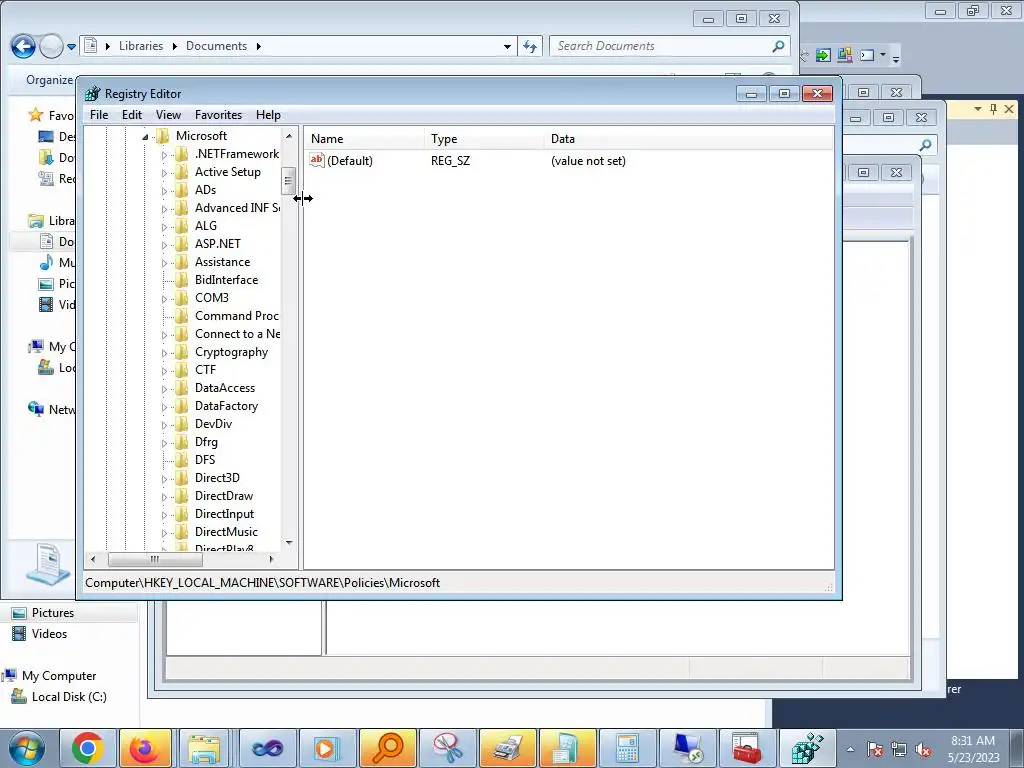The image size is (1024, 768).
Task: Expand the Active Setup key
Action: [164, 172]
